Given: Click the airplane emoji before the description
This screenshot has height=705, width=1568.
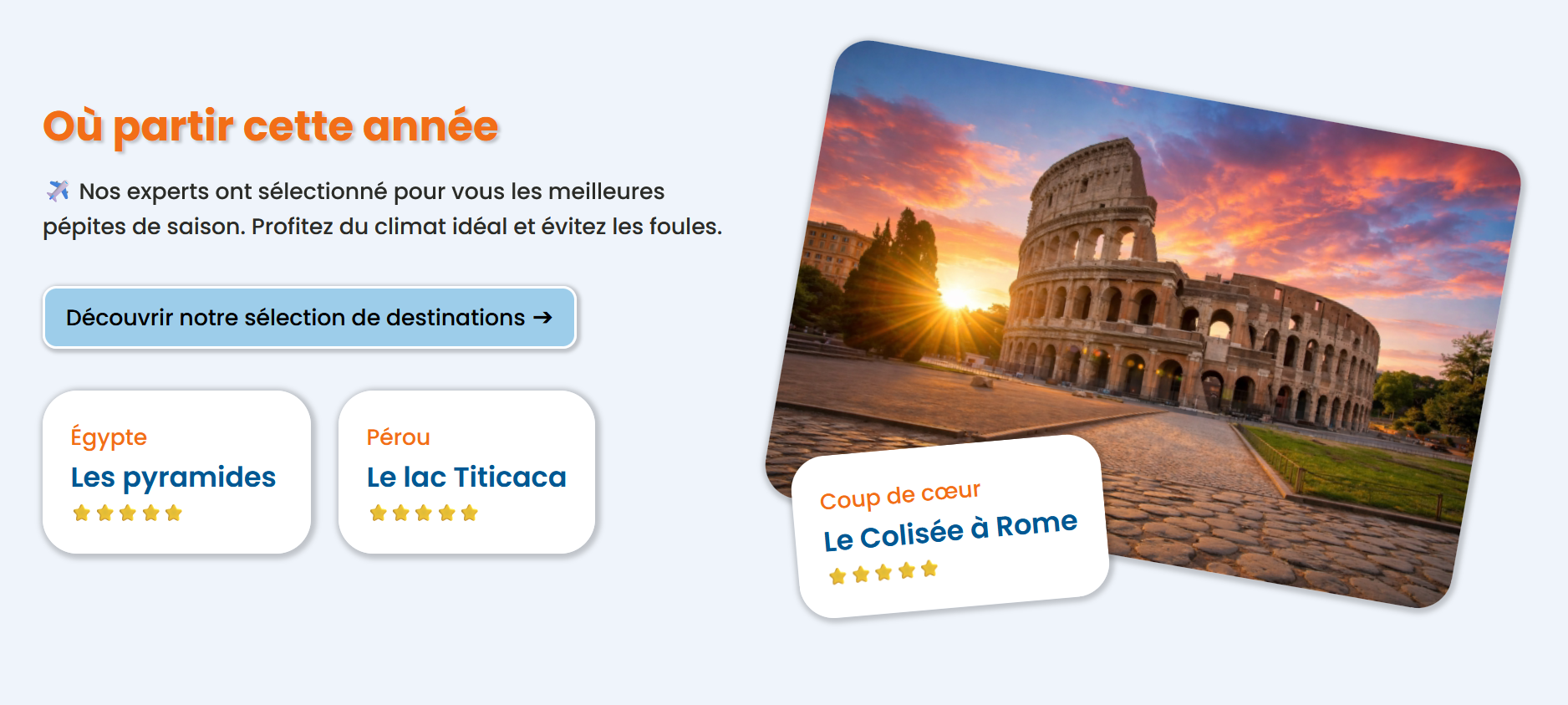Looking at the screenshot, I should pos(58,192).
